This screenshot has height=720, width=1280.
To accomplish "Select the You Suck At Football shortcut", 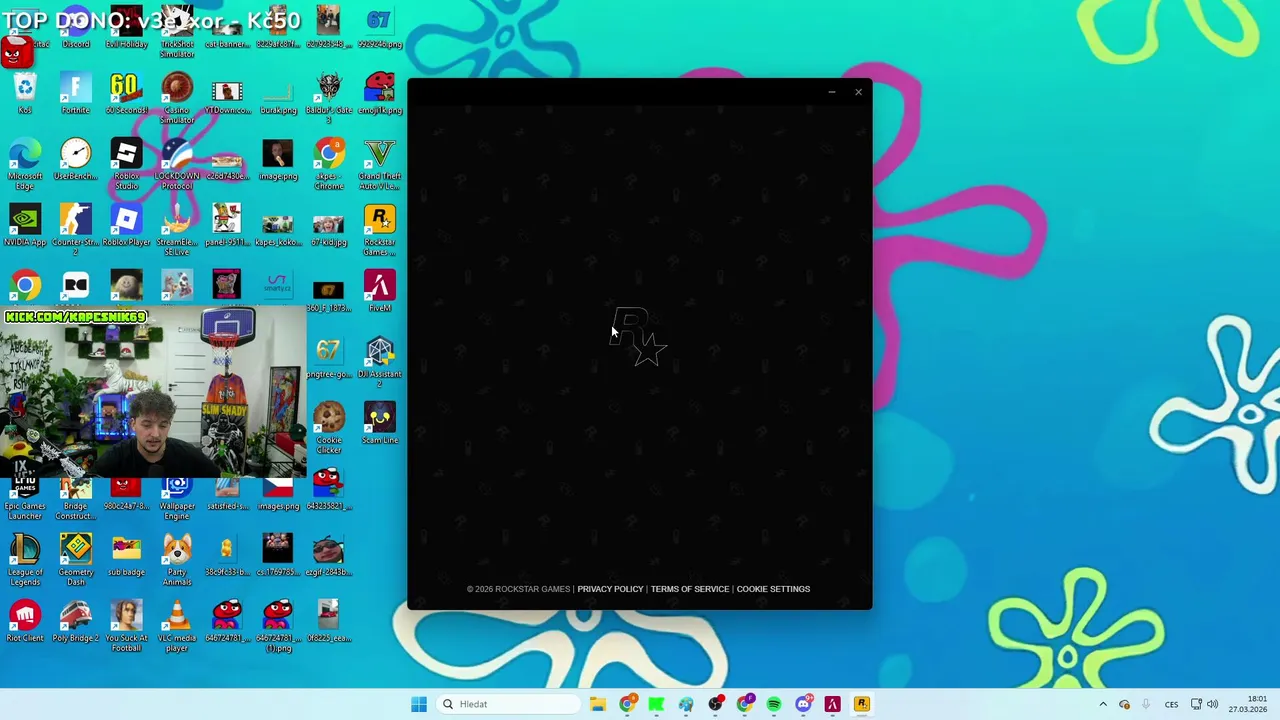I will (x=126, y=626).
